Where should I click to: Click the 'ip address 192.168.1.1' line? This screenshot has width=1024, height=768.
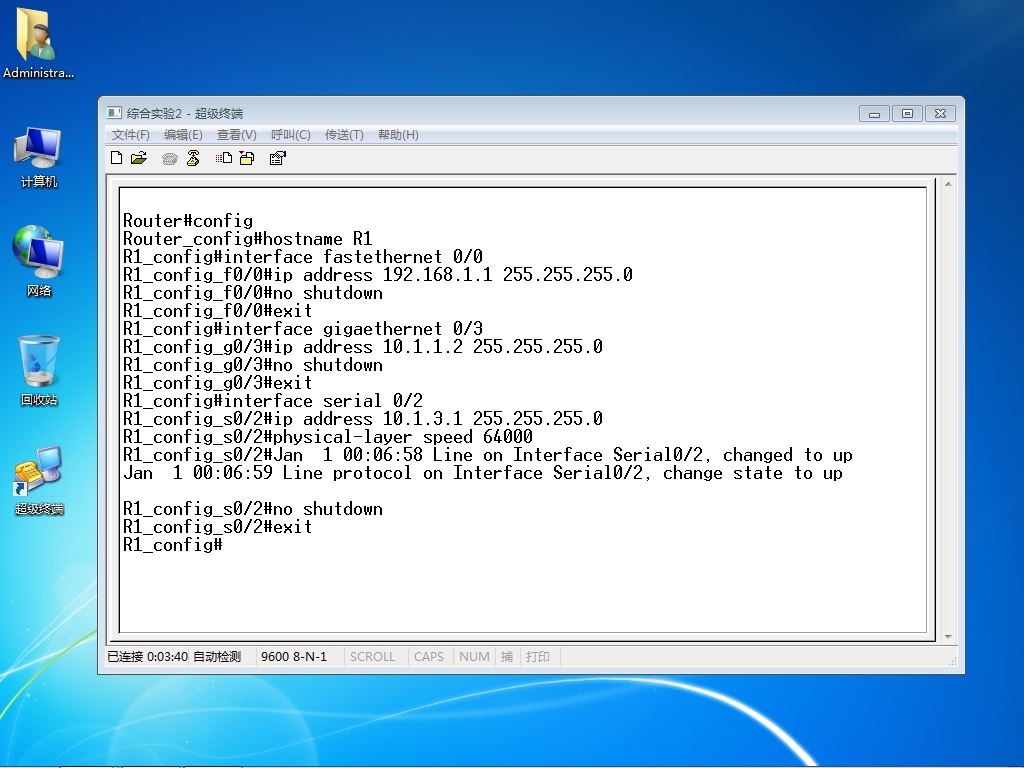377,275
